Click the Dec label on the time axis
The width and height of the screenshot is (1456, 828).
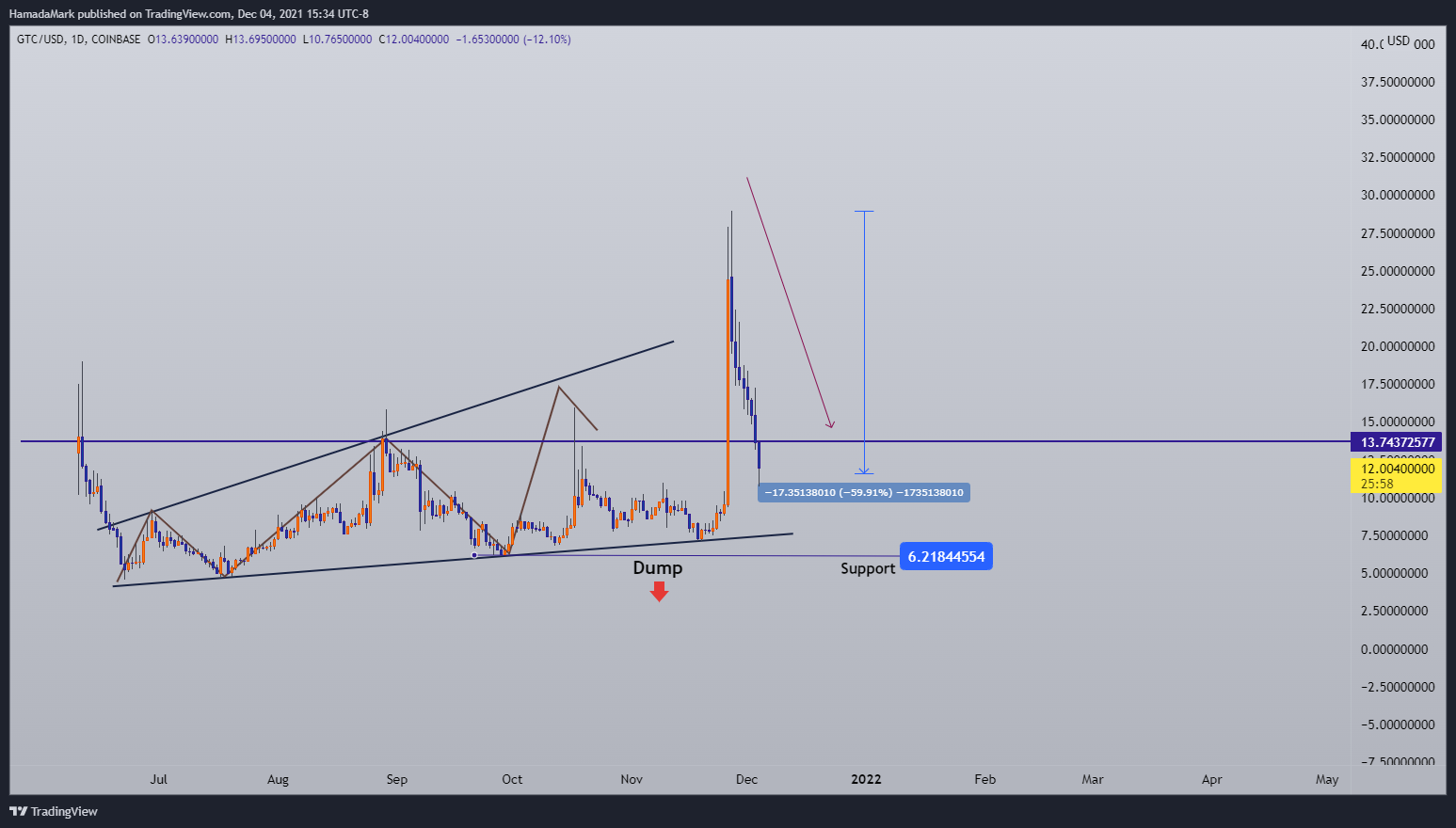[746, 779]
